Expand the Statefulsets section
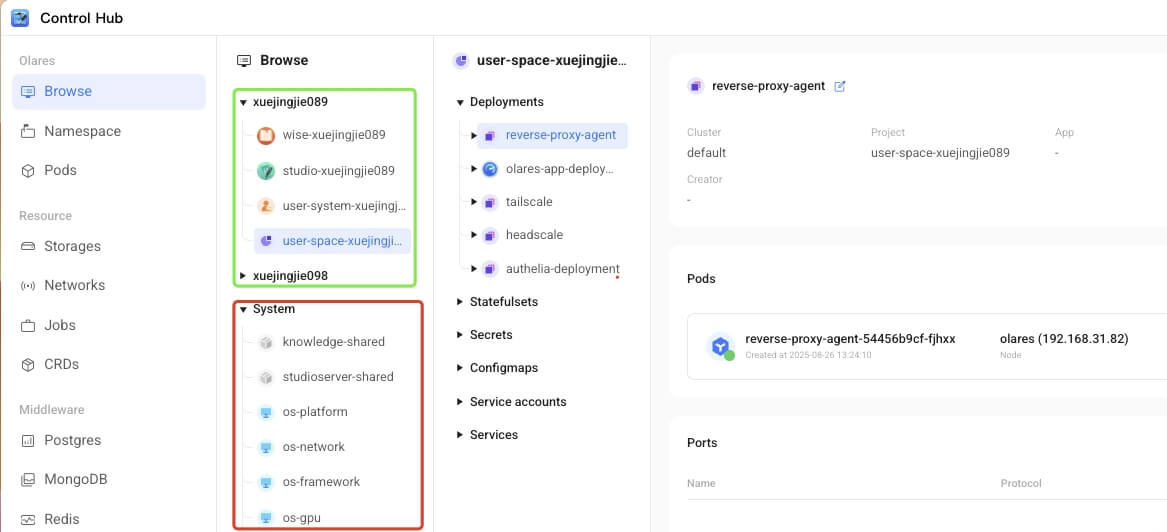 coord(460,302)
